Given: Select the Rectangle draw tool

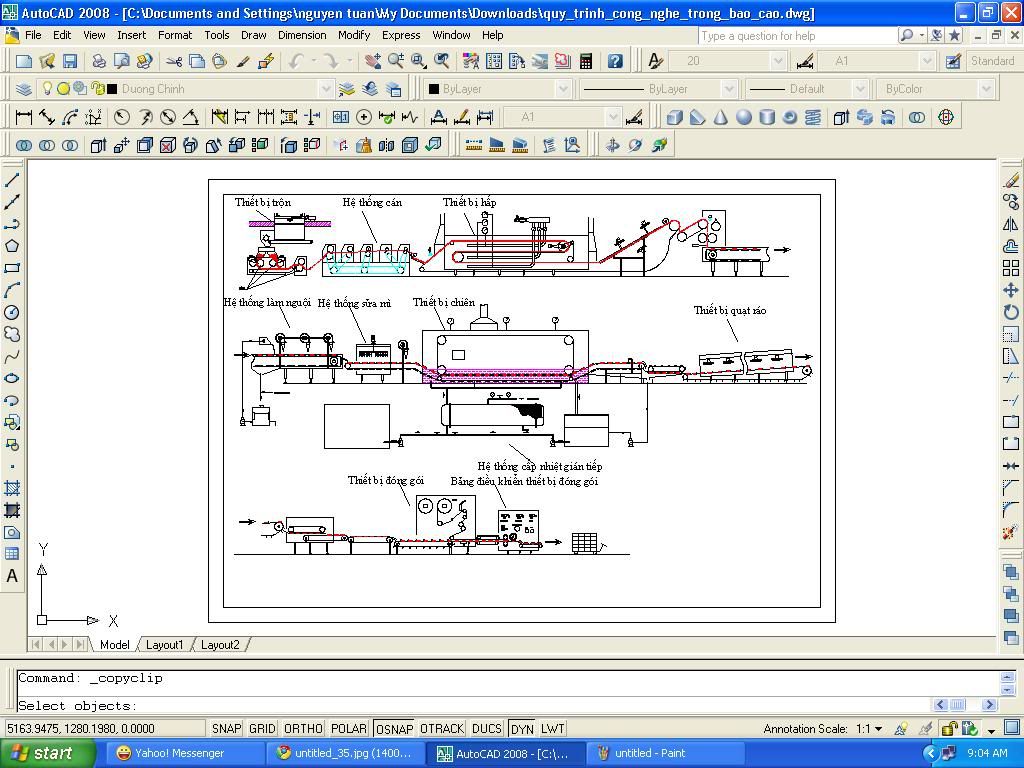Looking at the screenshot, I should coord(12,268).
